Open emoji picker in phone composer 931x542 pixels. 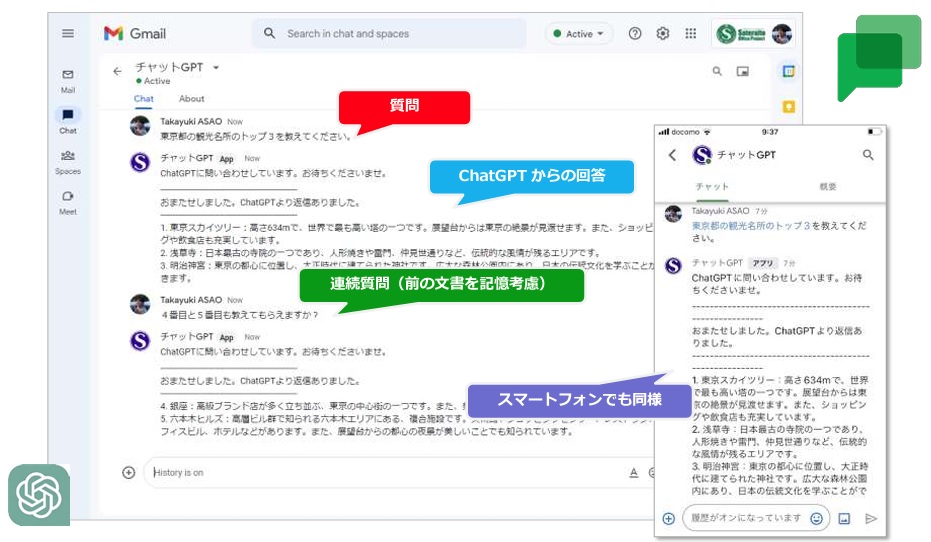tap(816, 518)
